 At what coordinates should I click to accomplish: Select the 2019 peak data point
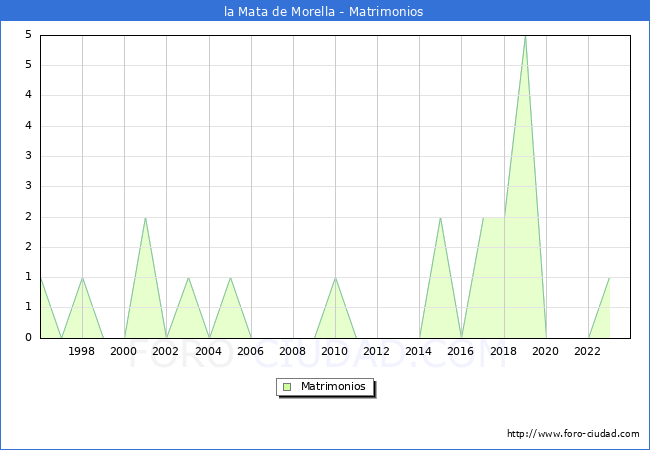[525, 36]
